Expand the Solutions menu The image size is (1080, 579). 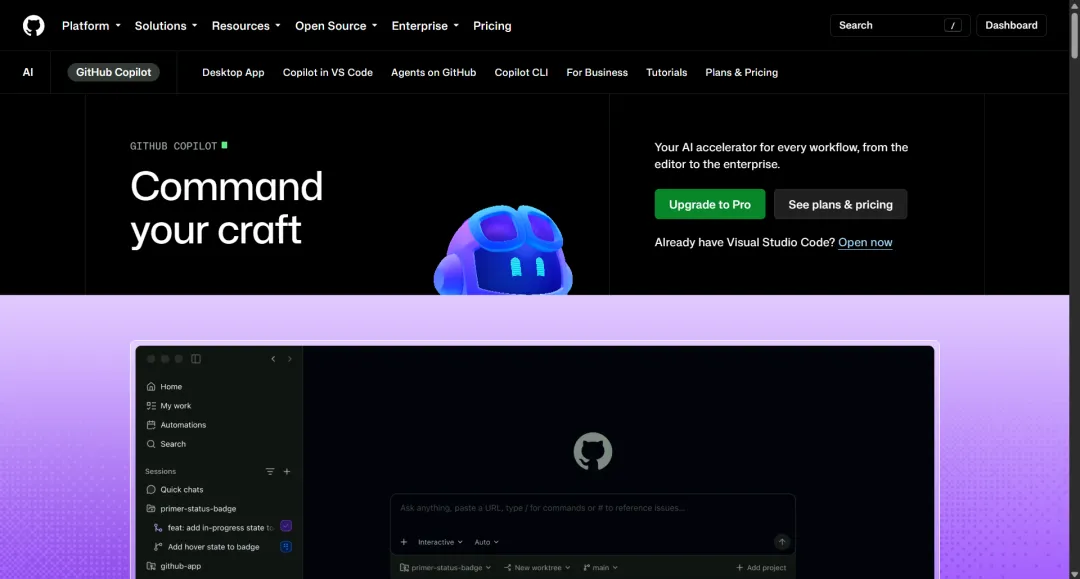coord(165,25)
